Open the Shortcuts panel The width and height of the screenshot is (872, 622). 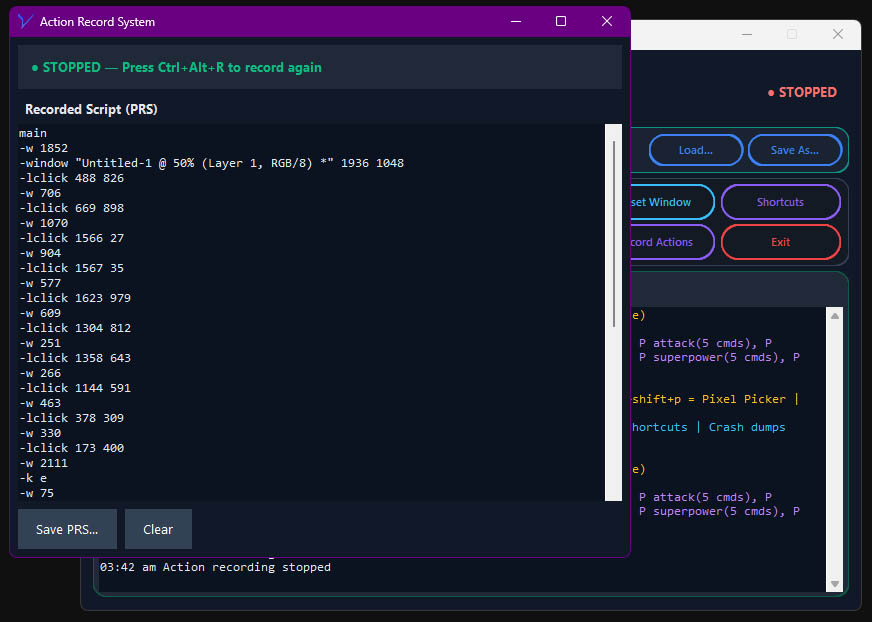pos(781,202)
